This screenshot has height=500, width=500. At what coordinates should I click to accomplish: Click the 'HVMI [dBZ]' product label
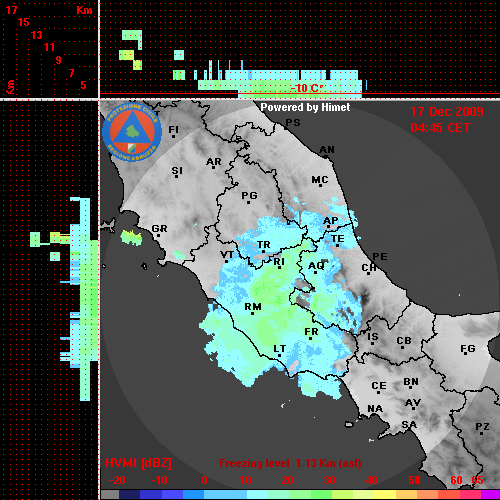click(138, 463)
